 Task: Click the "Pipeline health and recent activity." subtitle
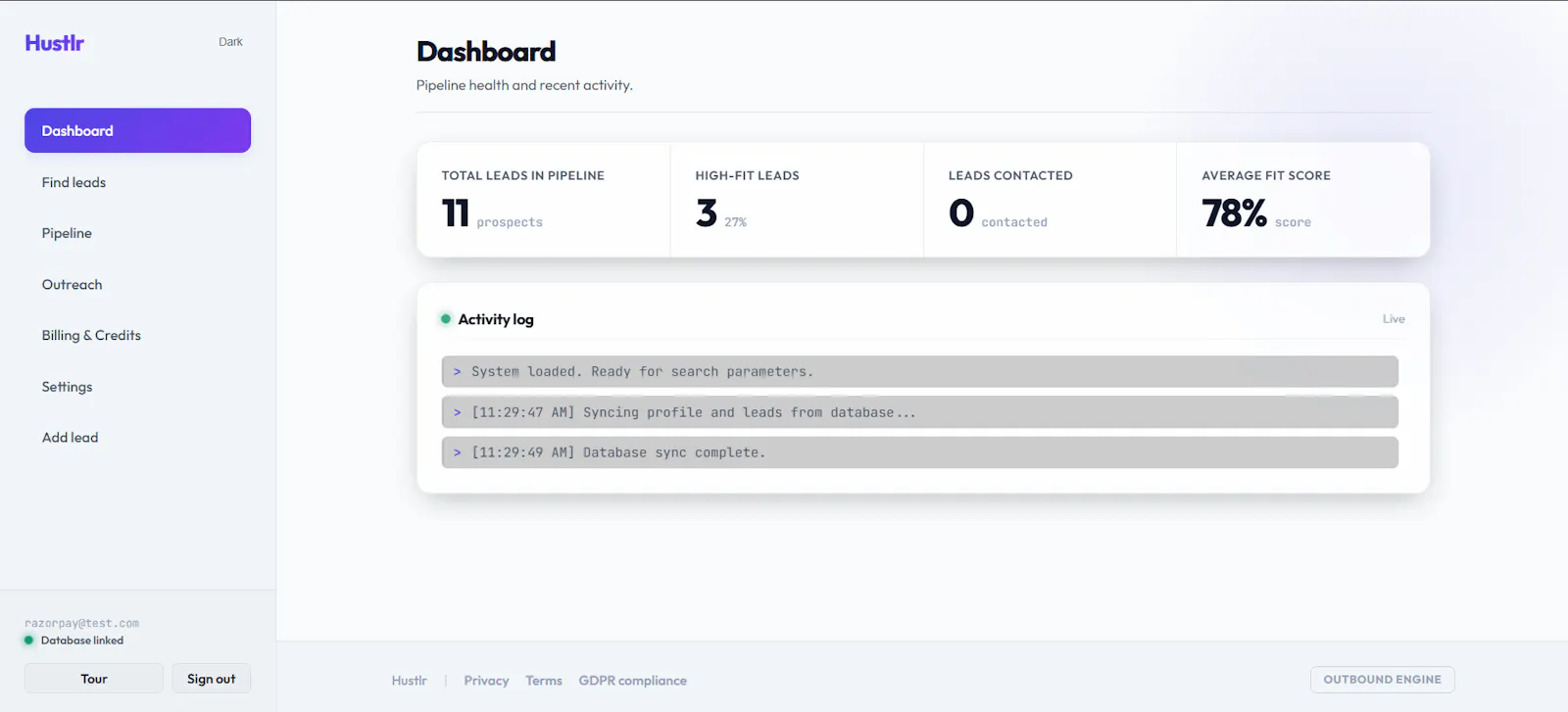click(x=524, y=85)
